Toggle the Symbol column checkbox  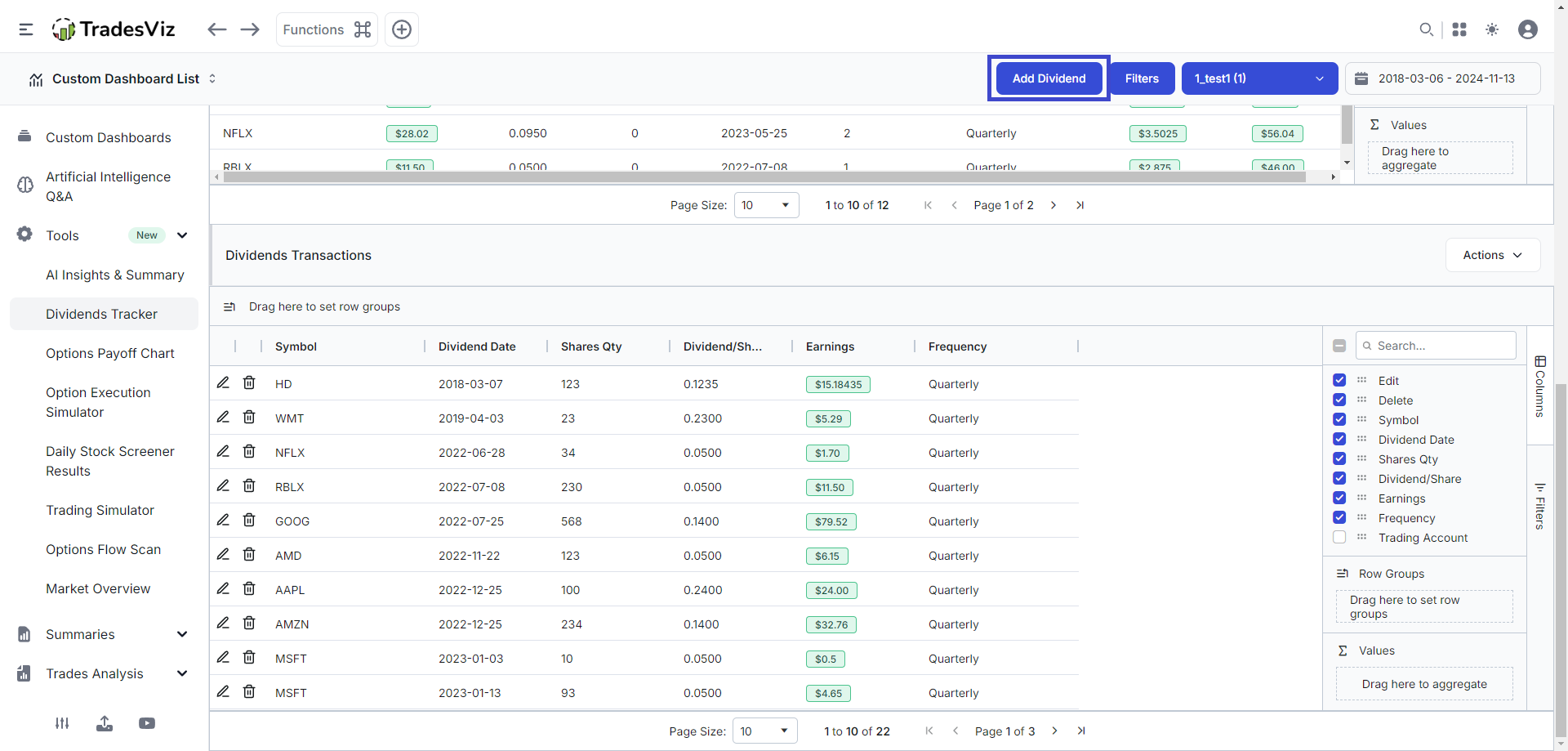click(1339, 419)
